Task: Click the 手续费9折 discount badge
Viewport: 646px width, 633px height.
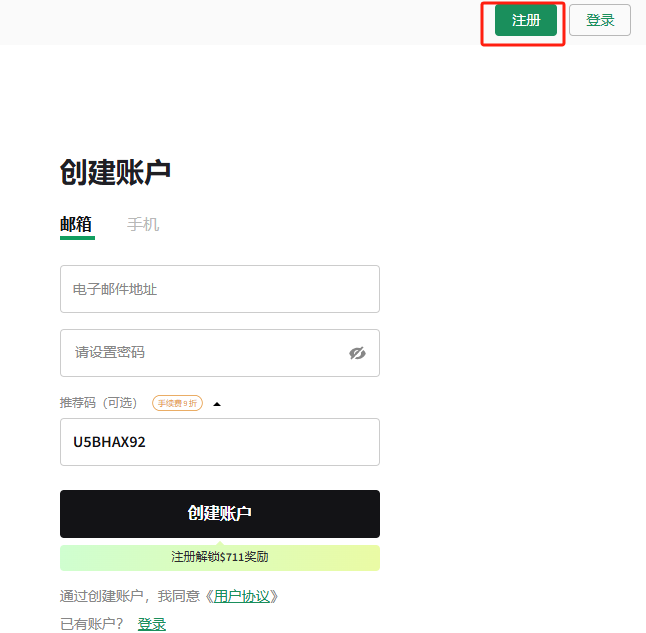Action: coord(177,404)
